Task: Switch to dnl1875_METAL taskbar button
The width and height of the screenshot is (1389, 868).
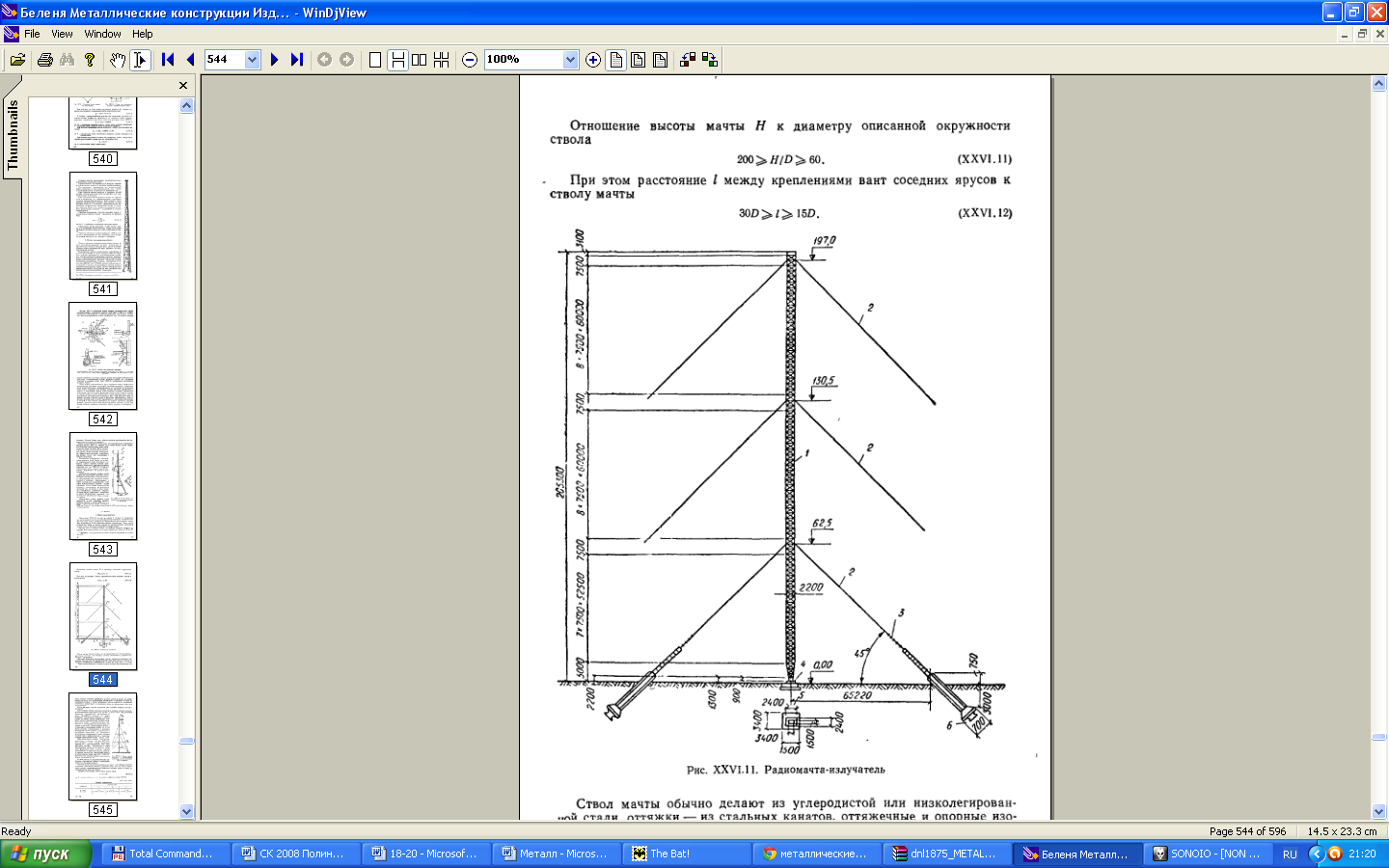Action: pos(948,854)
